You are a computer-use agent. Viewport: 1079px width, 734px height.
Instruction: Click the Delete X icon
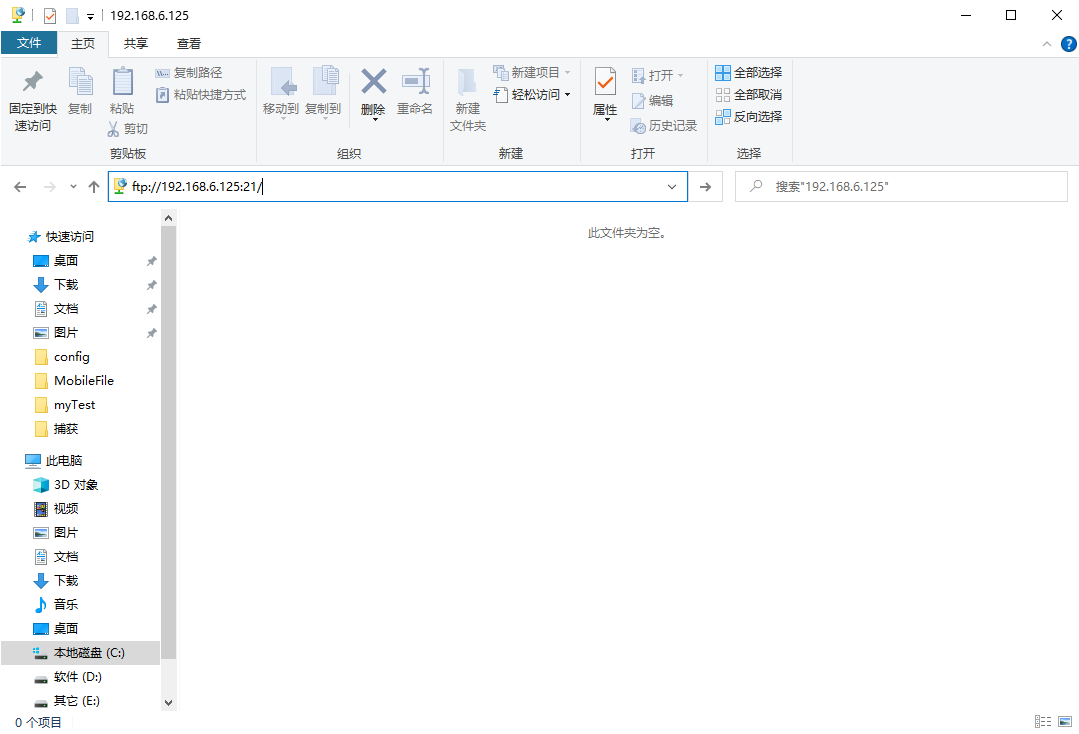[x=374, y=81]
